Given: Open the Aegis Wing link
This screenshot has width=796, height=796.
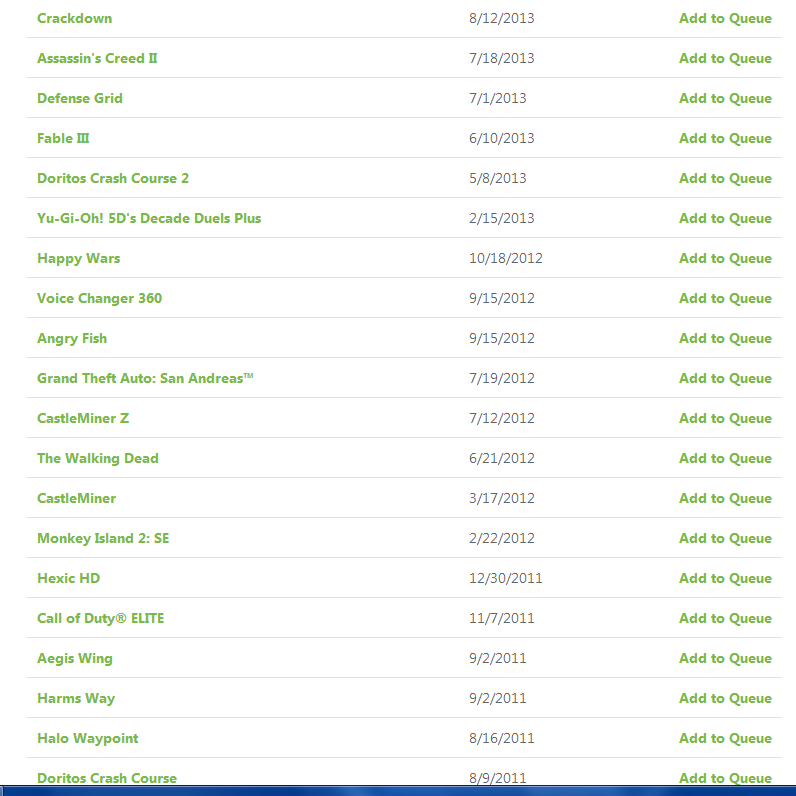Looking at the screenshot, I should pyautogui.click(x=75, y=658).
